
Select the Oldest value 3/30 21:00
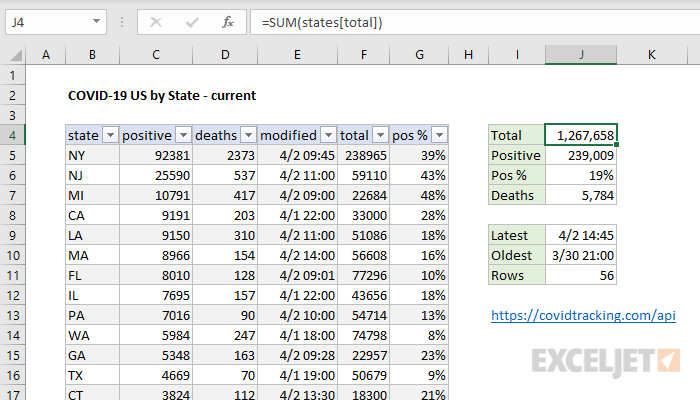[x=581, y=255]
